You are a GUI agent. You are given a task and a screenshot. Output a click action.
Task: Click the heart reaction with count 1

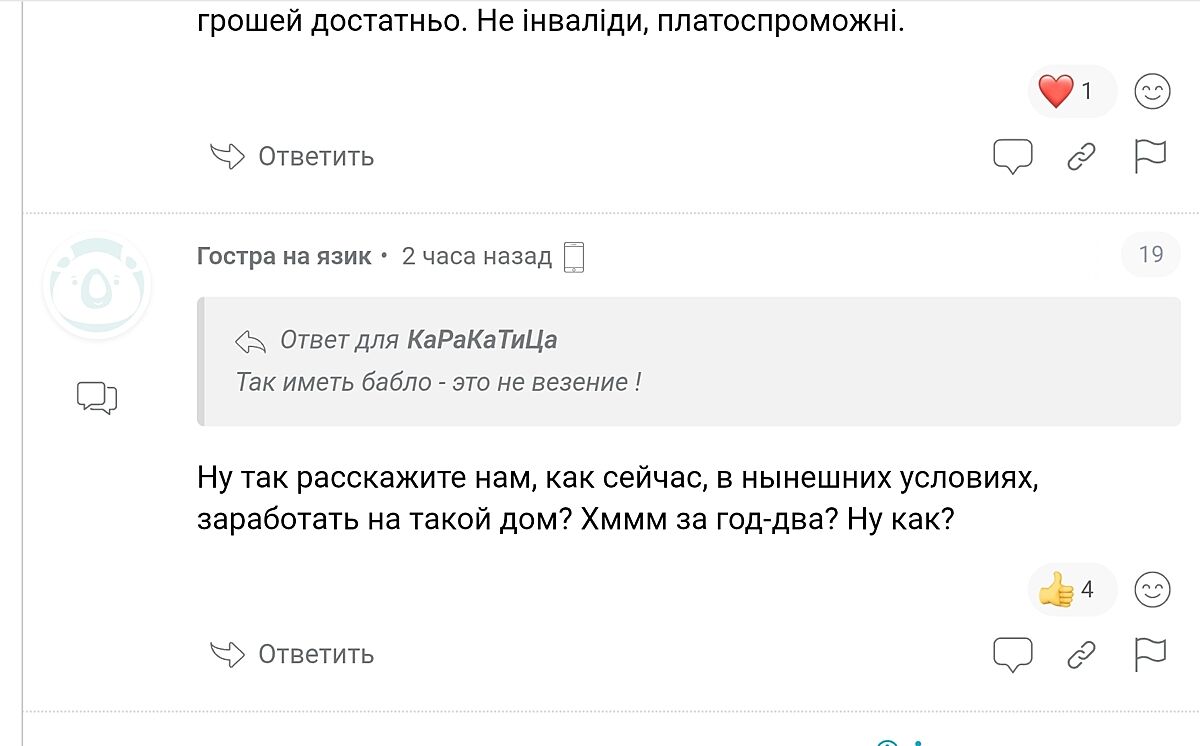[x=1068, y=92]
